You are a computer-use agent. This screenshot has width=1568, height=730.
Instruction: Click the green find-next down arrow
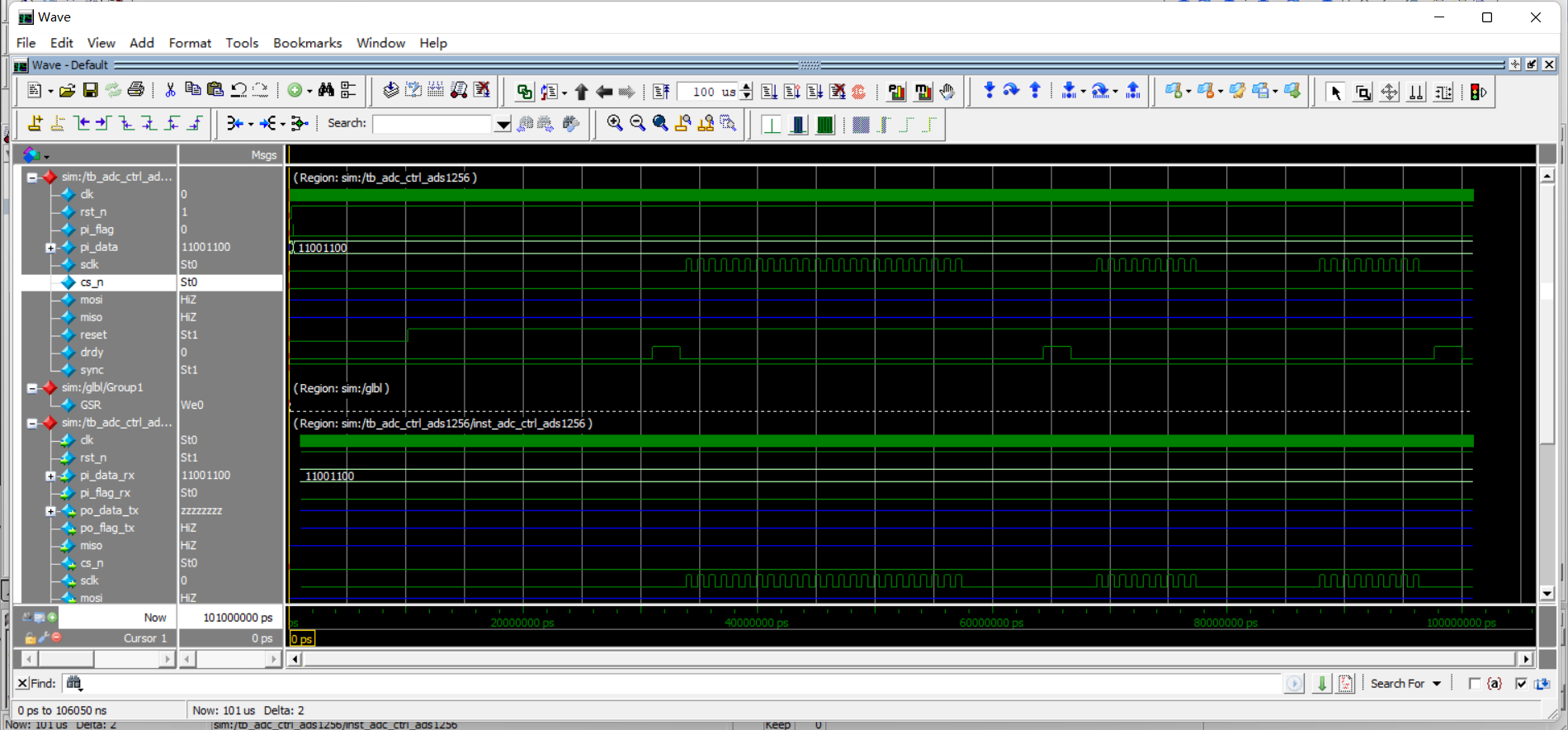click(1322, 684)
